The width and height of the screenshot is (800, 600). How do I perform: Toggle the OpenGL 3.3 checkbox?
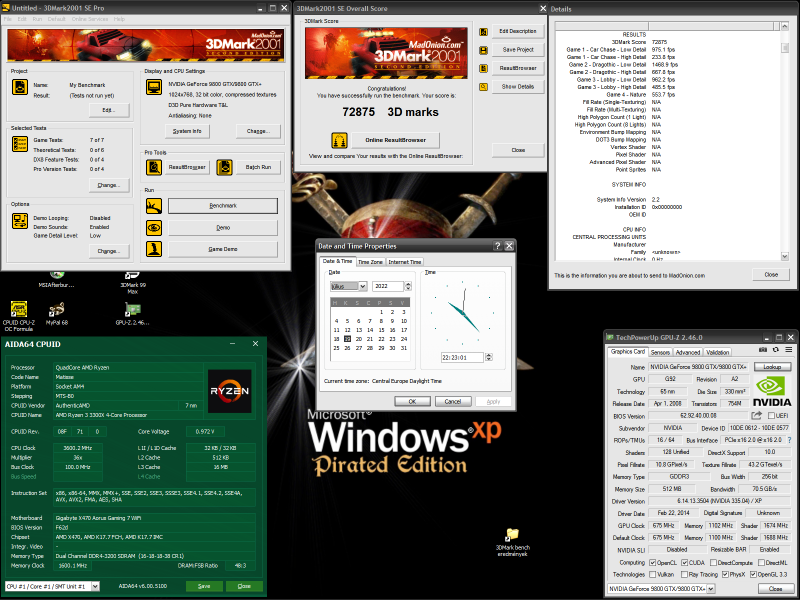(x=753, y=574)
